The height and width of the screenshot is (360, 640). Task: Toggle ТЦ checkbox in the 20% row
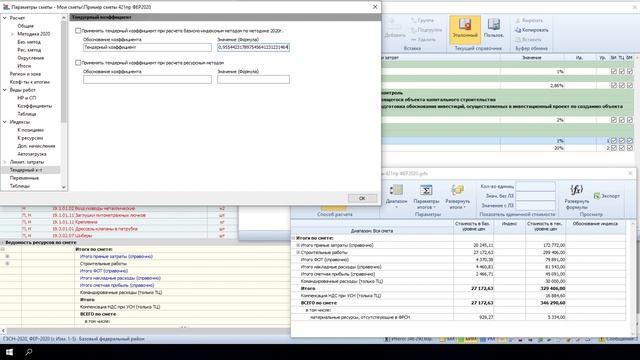point(622,148)
